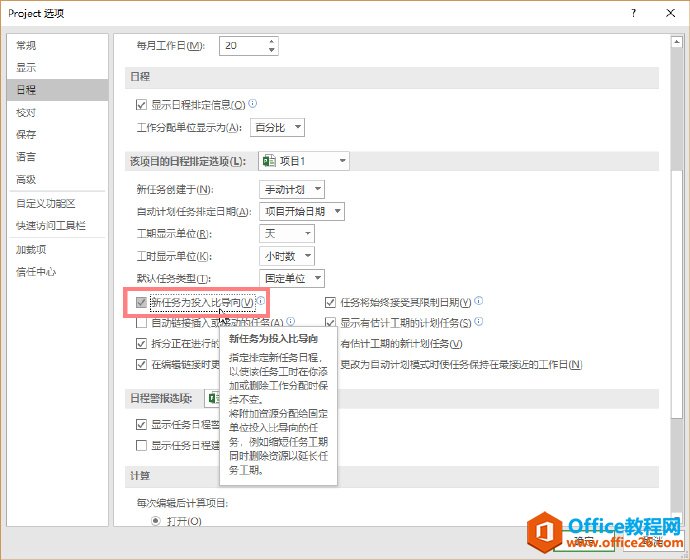Select 校对 in the options sidebar
The height and width of the screenshot is (560, 690).
[x=57, y=113]
